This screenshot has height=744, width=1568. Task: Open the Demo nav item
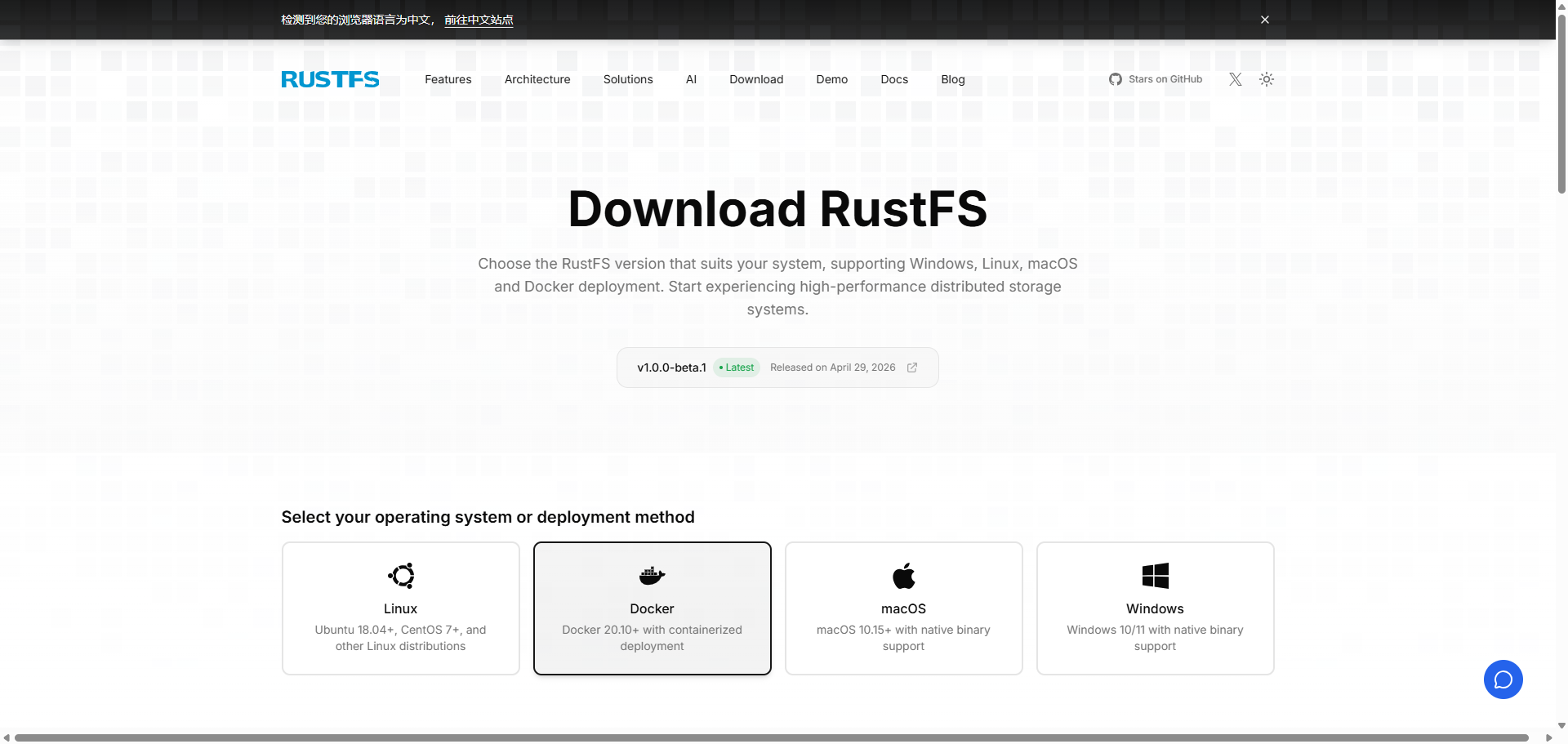click(832, 79)
